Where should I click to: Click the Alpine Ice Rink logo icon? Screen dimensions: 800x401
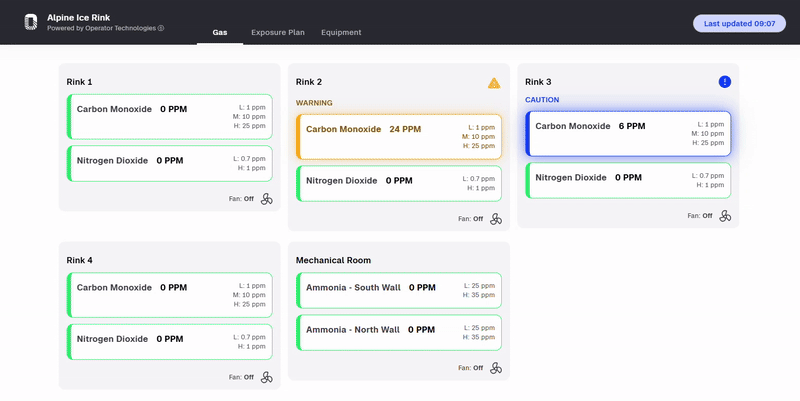(29, 22)
